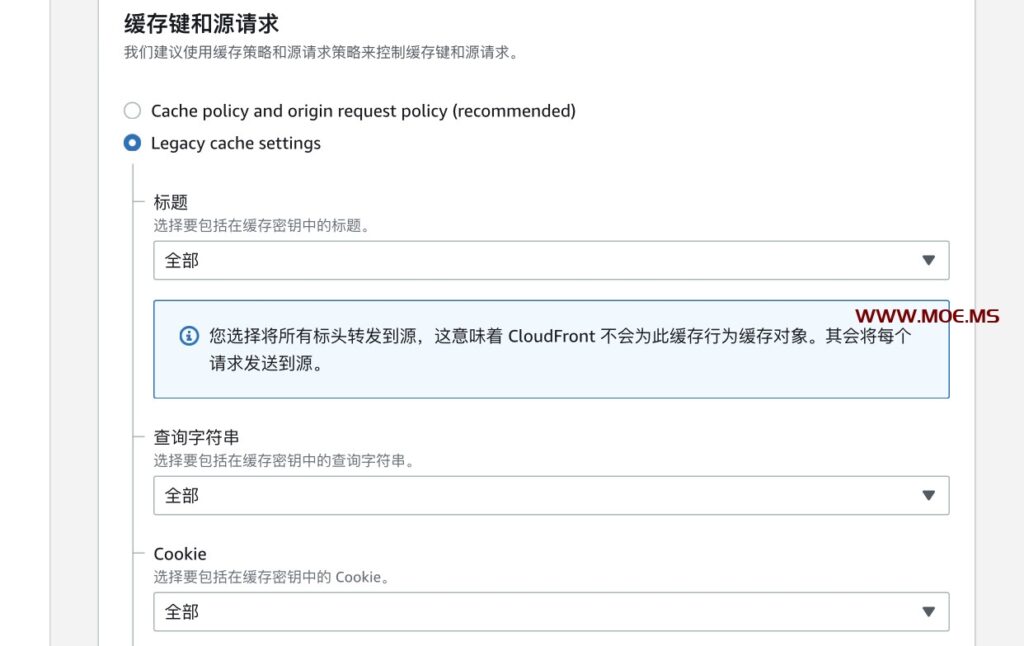Select the Legacy cache settings radio button
This screenshot has height=646, width=1024.
coord(132,143)
